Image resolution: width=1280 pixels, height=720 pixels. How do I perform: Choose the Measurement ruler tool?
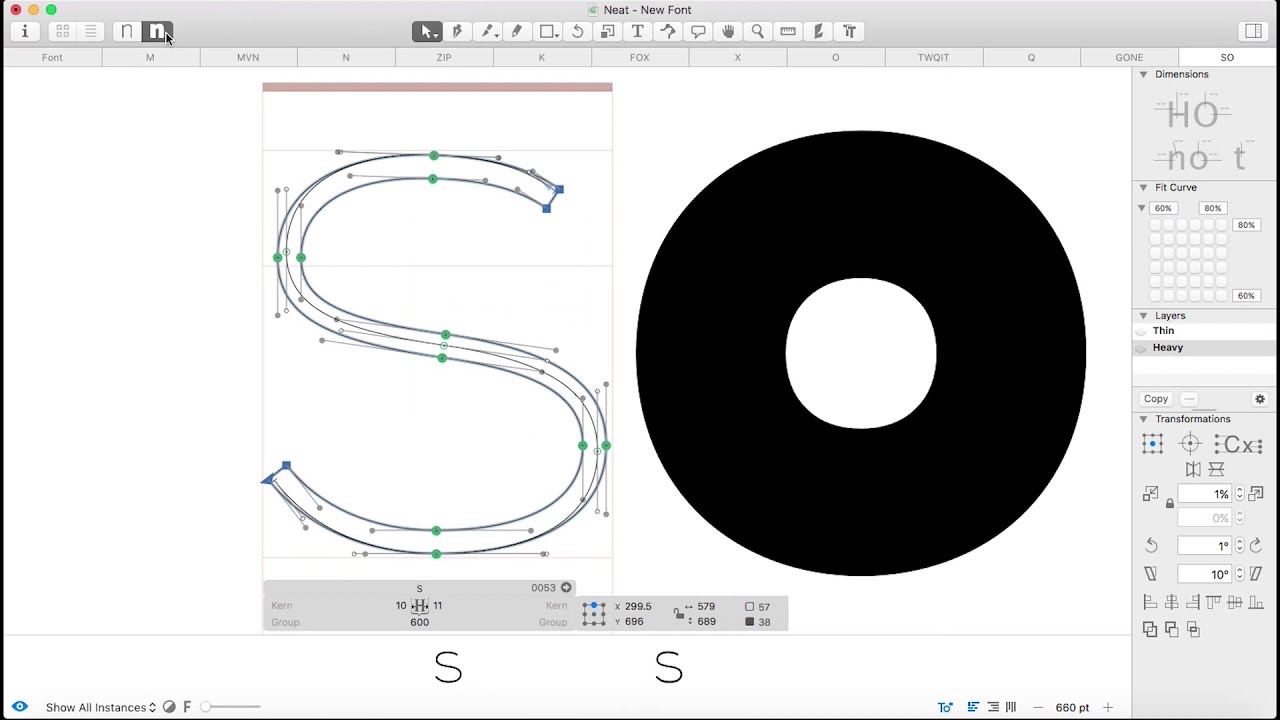coord(788,32)
